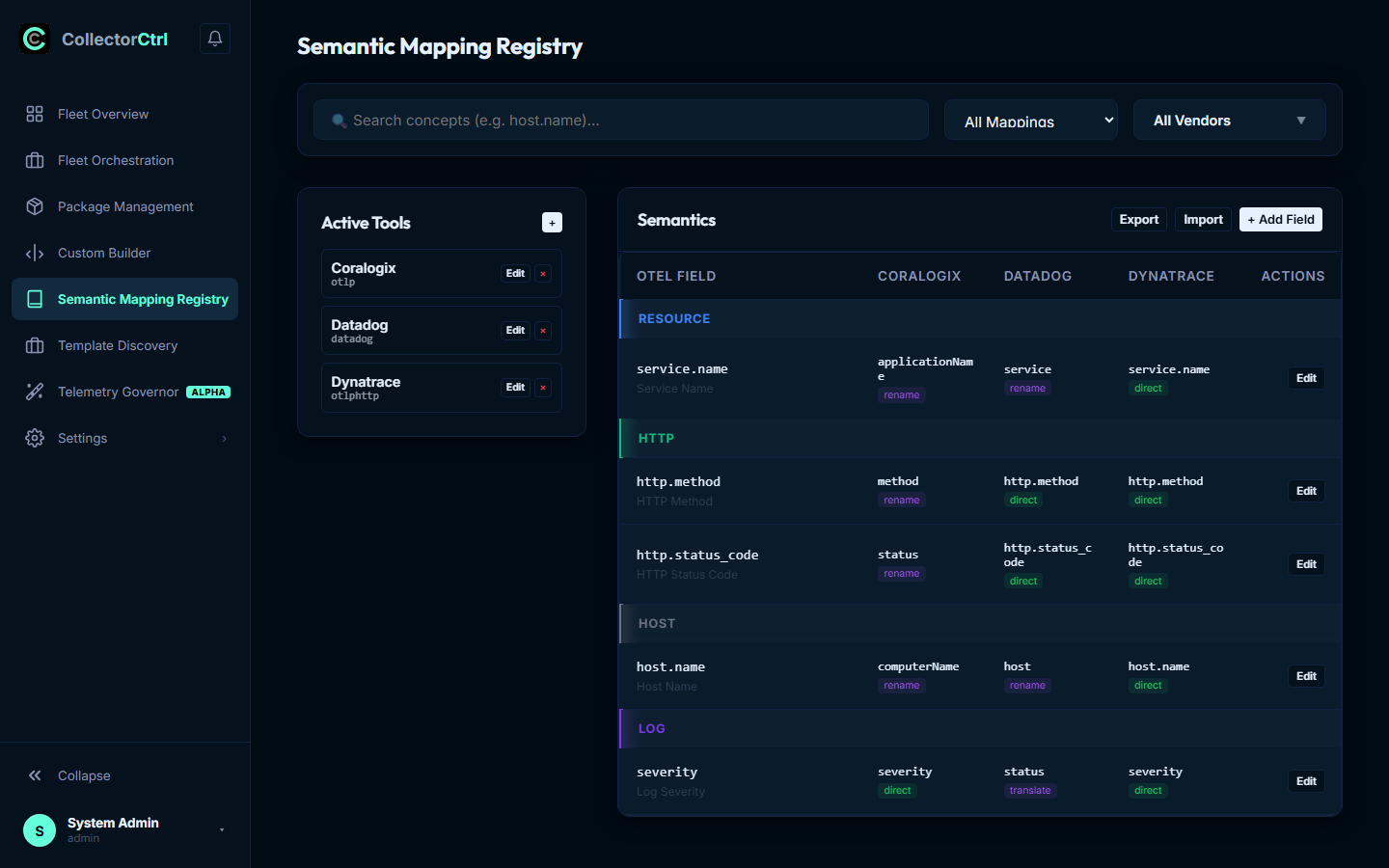Click the LOG group header
The height and width of the screenshot is (868, 1389).
tap(980, 728)
